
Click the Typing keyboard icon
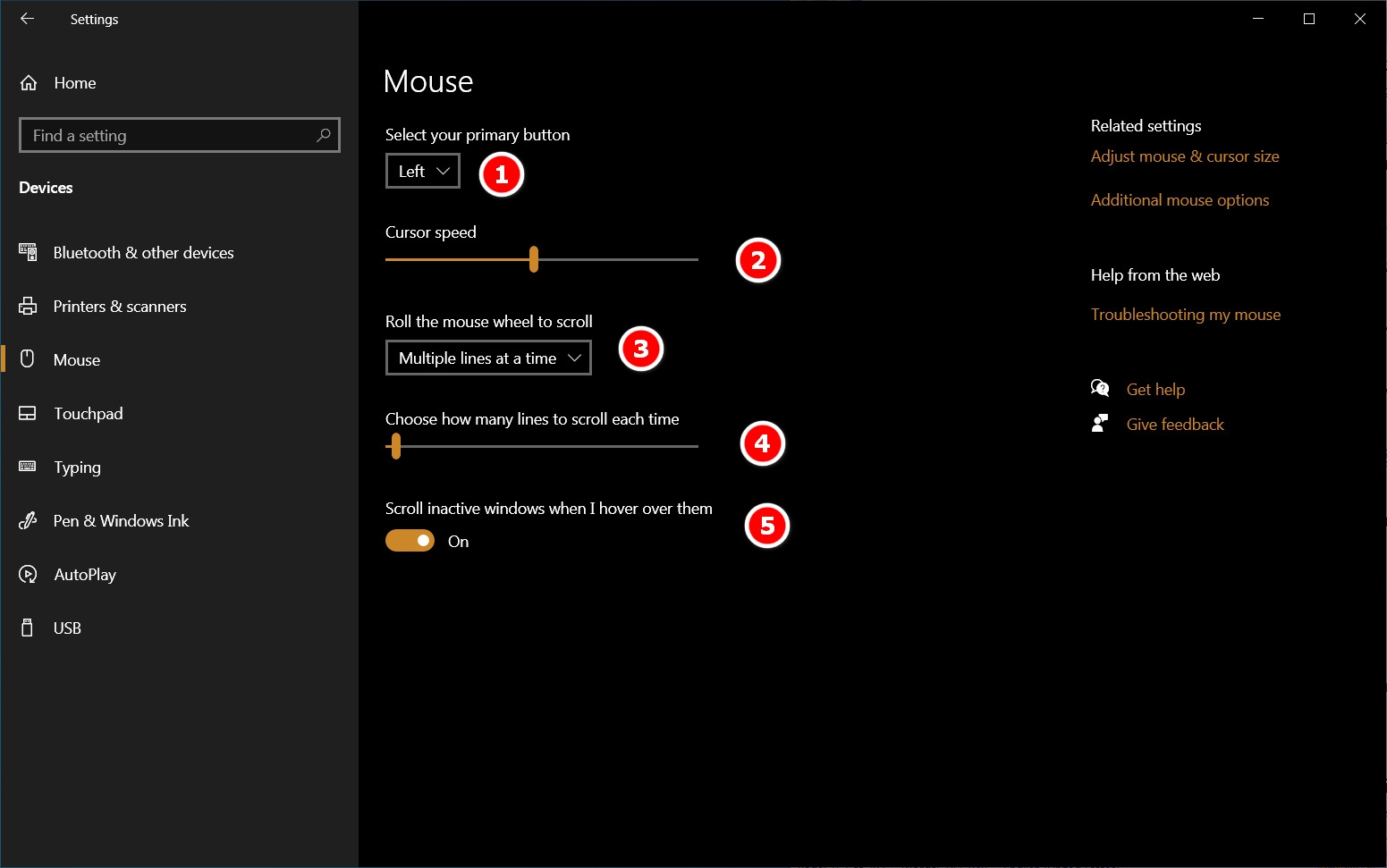[28, 467]
